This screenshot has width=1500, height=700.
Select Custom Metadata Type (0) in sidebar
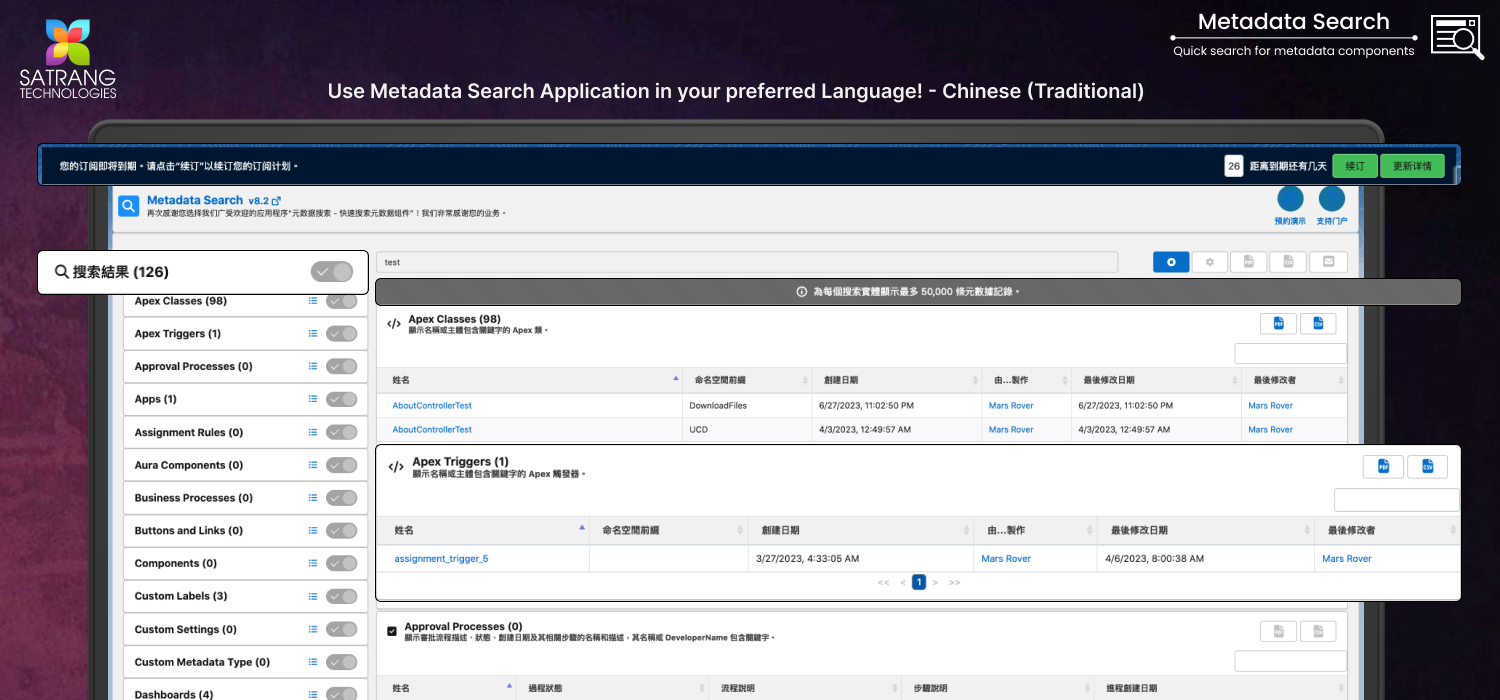(x=202, y=662)
